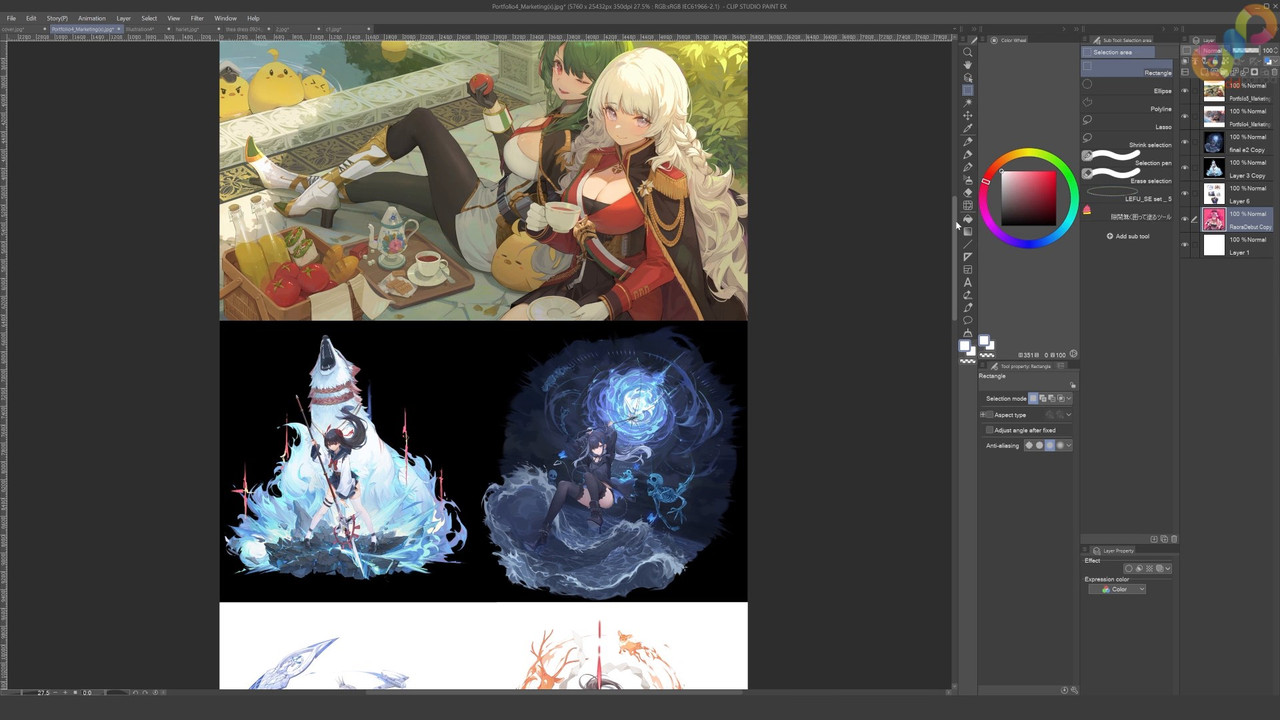Open the Expression color dropdown
The width and height of the screenshot is (1280, 720).
pos(1117,589)
